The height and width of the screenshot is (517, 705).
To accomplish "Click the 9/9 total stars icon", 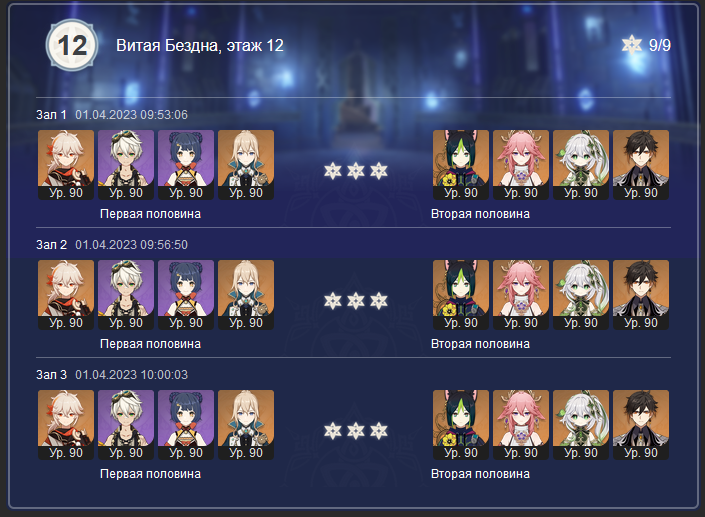I will [632, 45].
